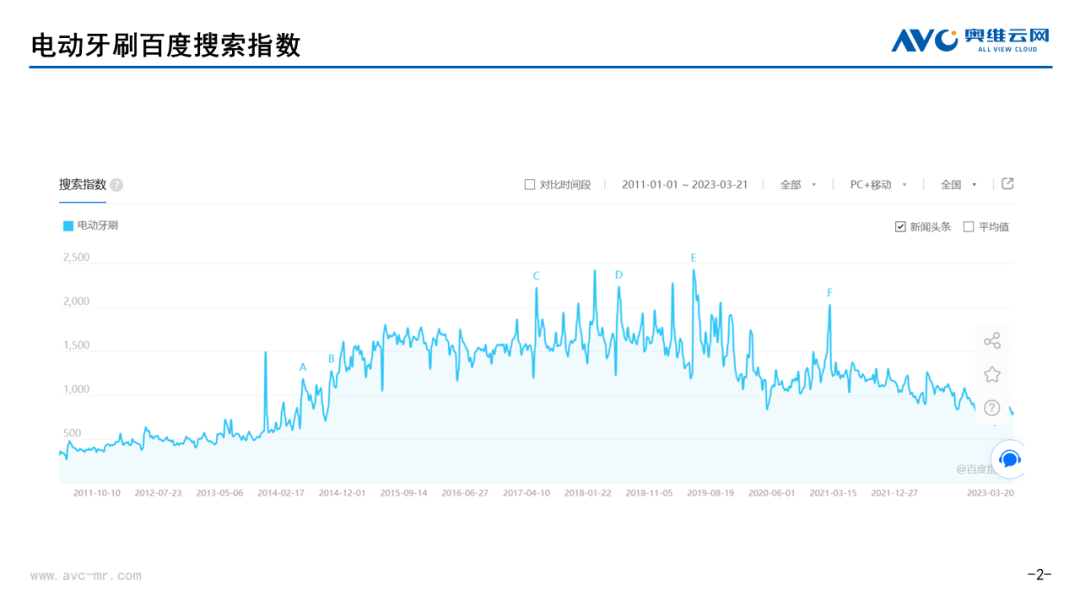Click the www.avc-mr.com footer link

pyautogui.click(x=86, y=576)
